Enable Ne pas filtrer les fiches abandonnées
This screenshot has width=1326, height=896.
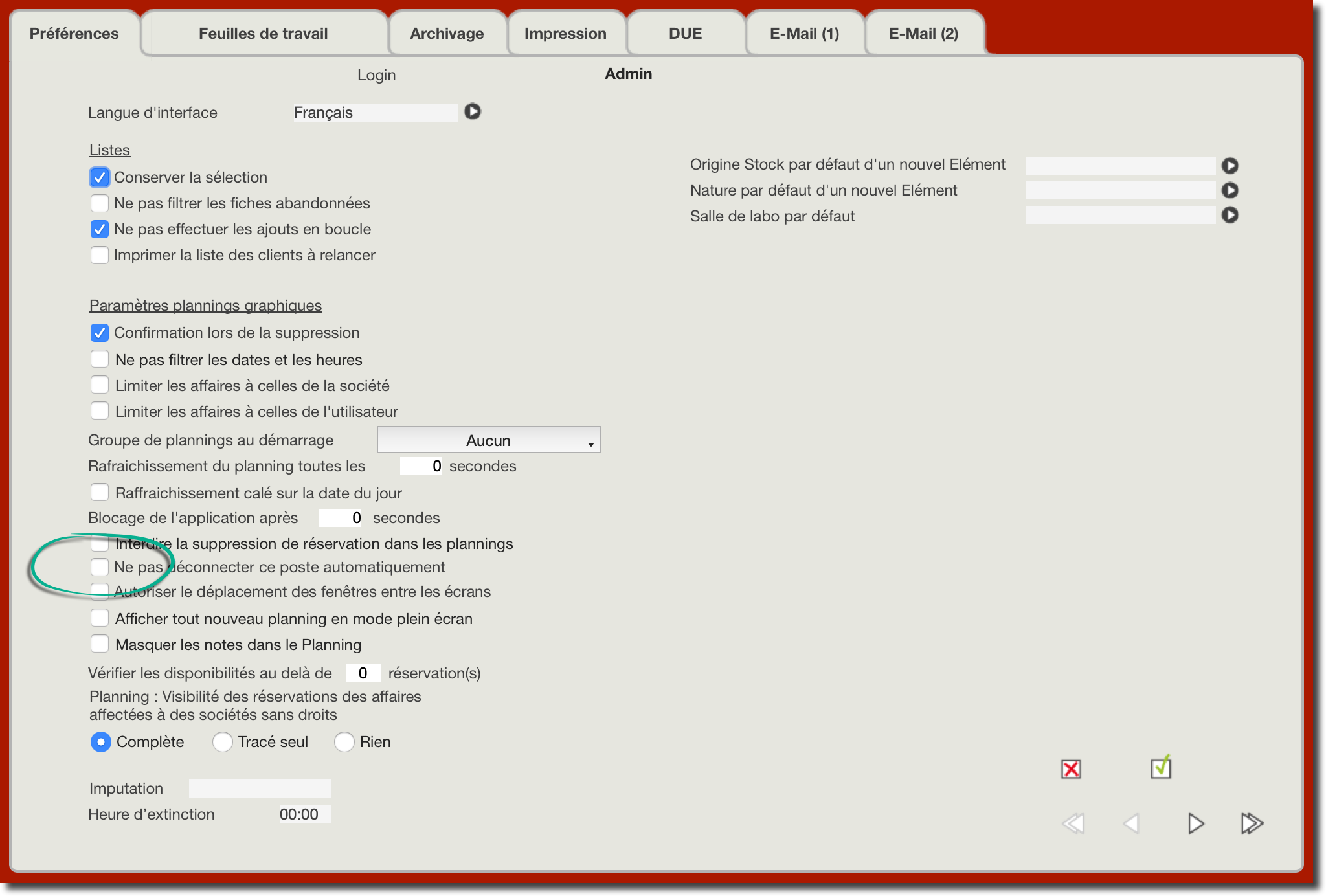coord(100,203)
